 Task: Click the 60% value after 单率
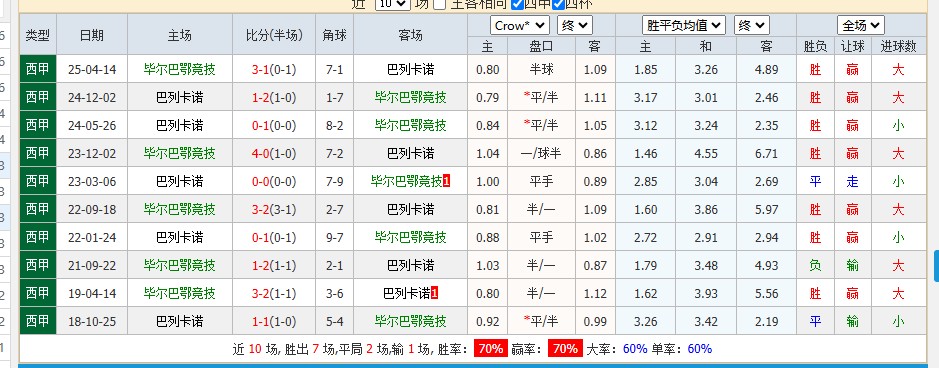[699, 349]
